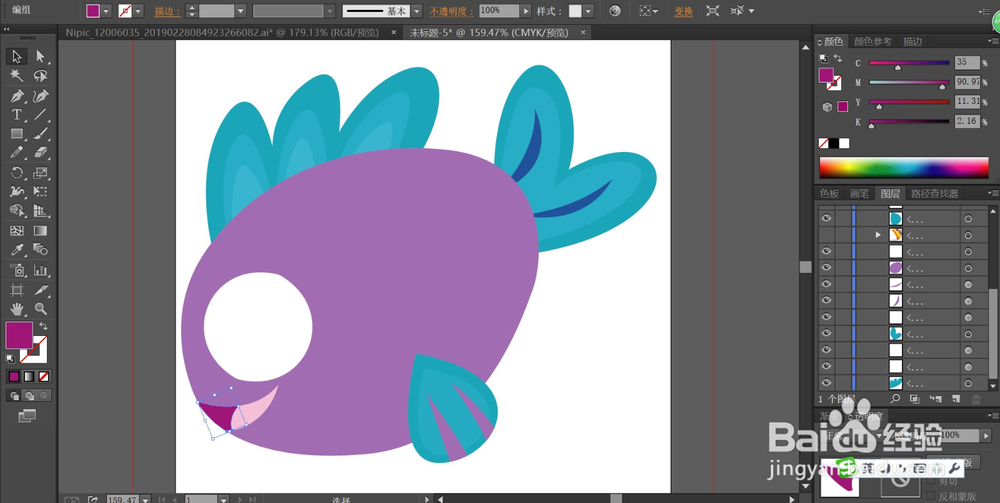
Task: Select the Type tool
Action: pyautogui.click(x=17, y=115)
